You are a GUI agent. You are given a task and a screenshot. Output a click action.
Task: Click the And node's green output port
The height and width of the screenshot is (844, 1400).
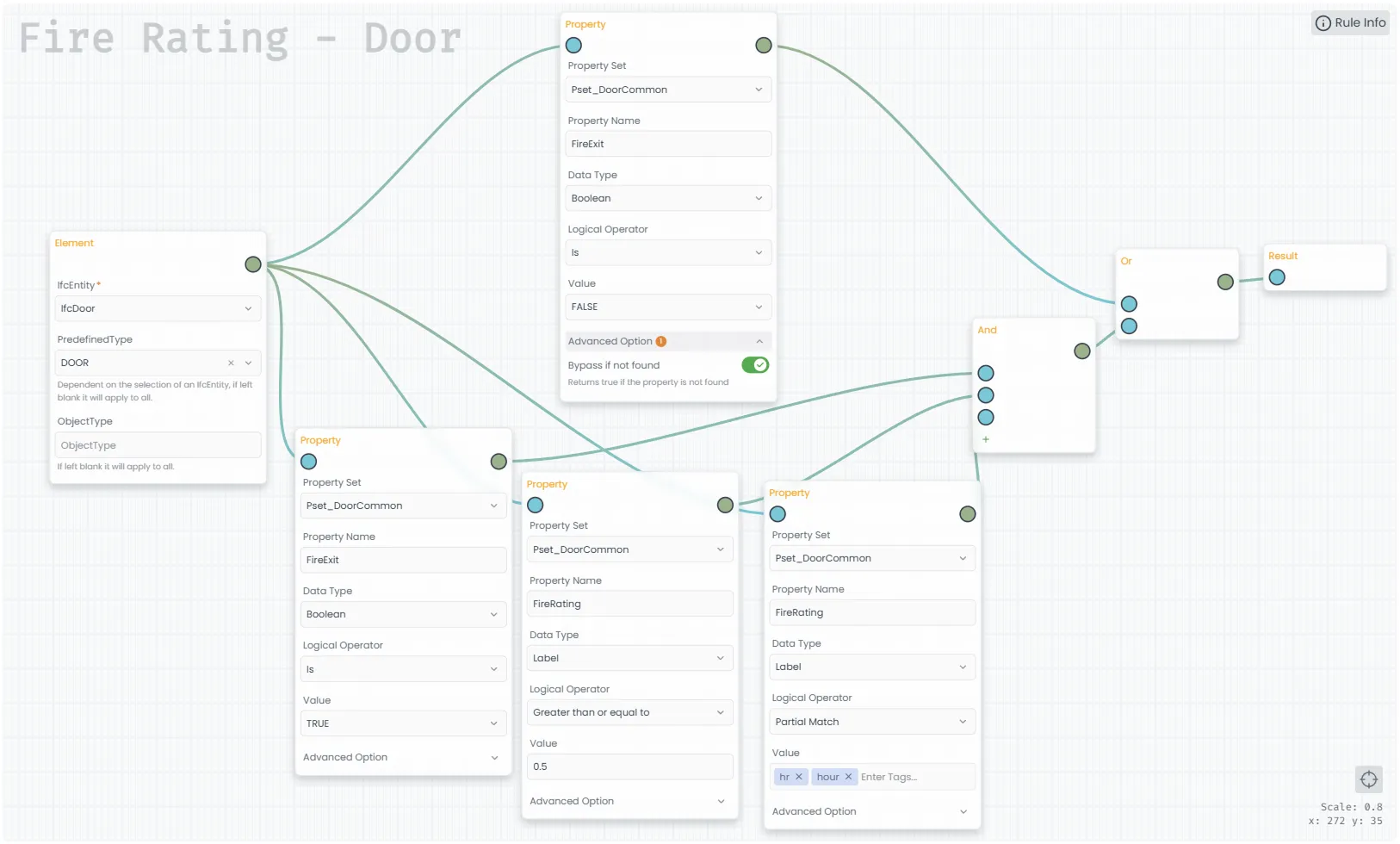(x=1082, y=351)
